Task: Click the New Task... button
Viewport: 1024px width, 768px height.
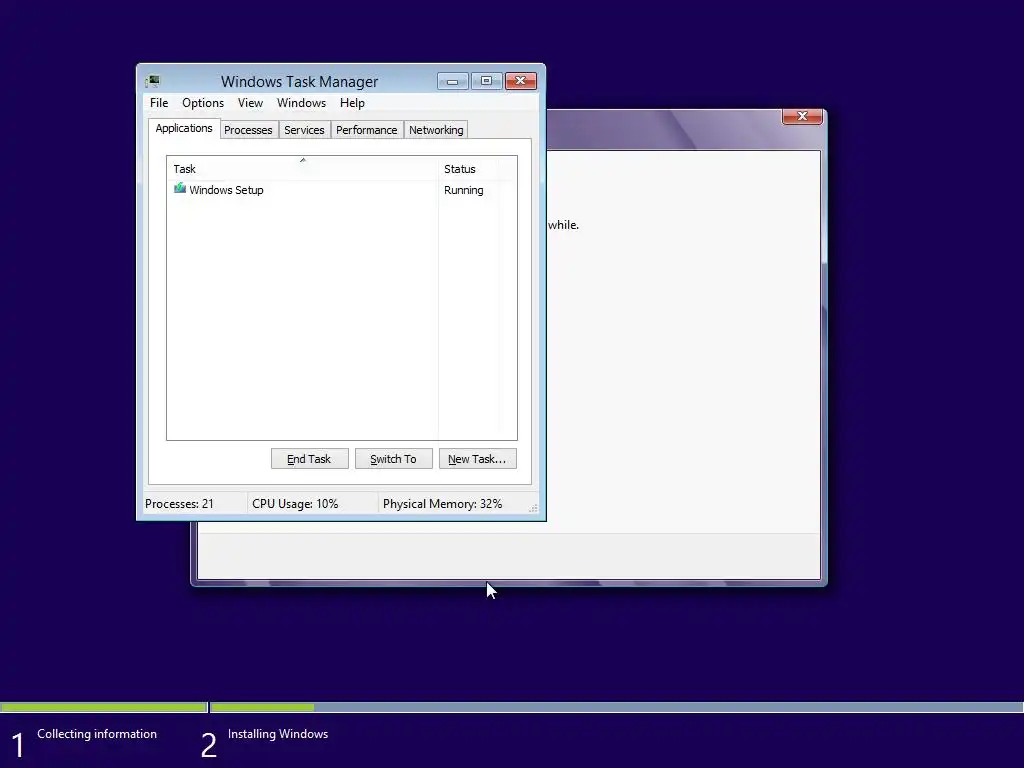Action: tap(477, 458)
